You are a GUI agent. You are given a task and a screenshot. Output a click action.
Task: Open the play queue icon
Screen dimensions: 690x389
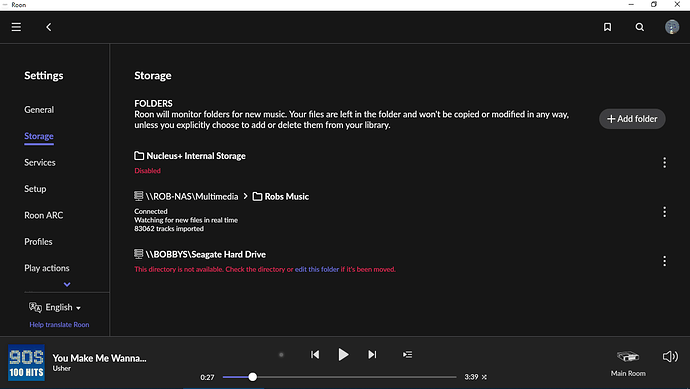tap(407, 354)
